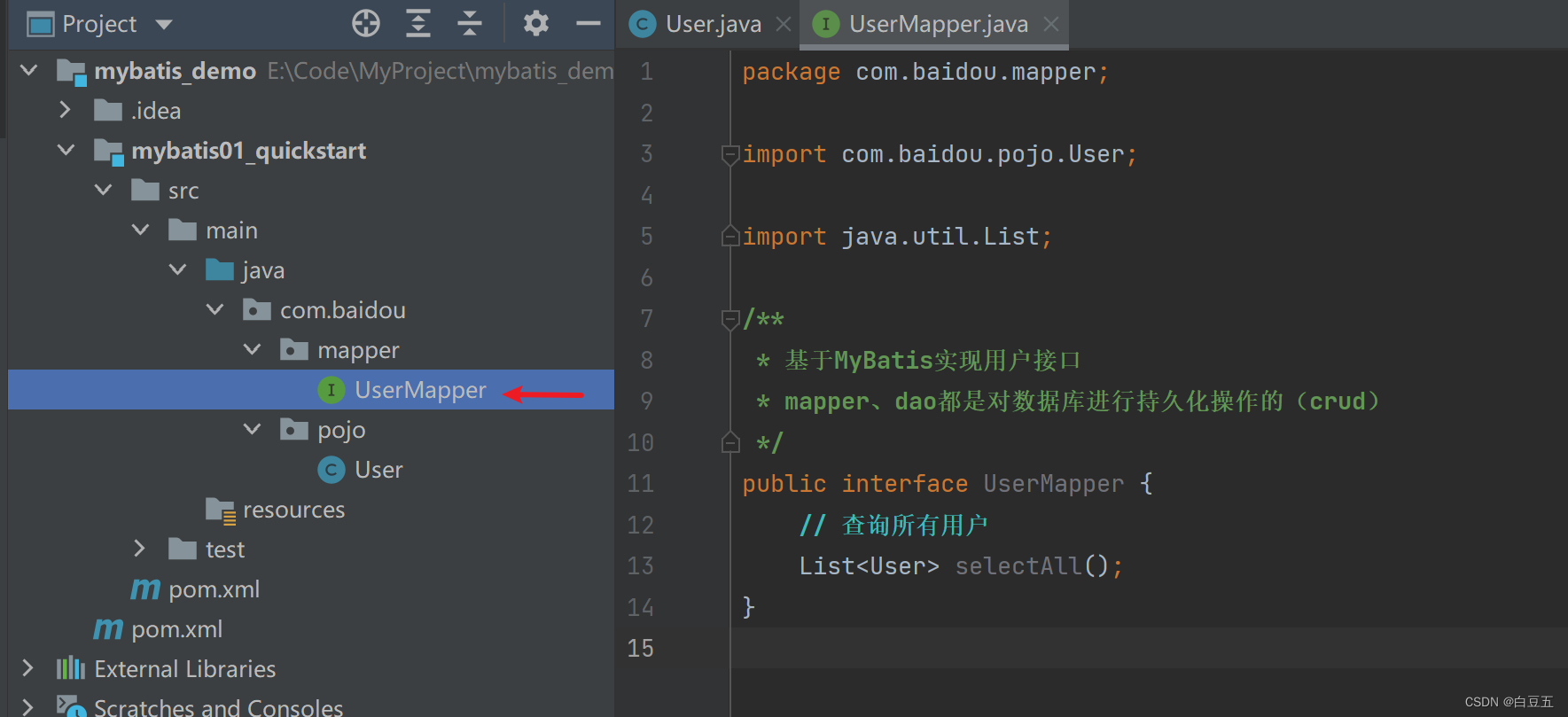Screen dimensions: 1568x717
Task: Expand the .idea folder
Action: tap(65, 110)
